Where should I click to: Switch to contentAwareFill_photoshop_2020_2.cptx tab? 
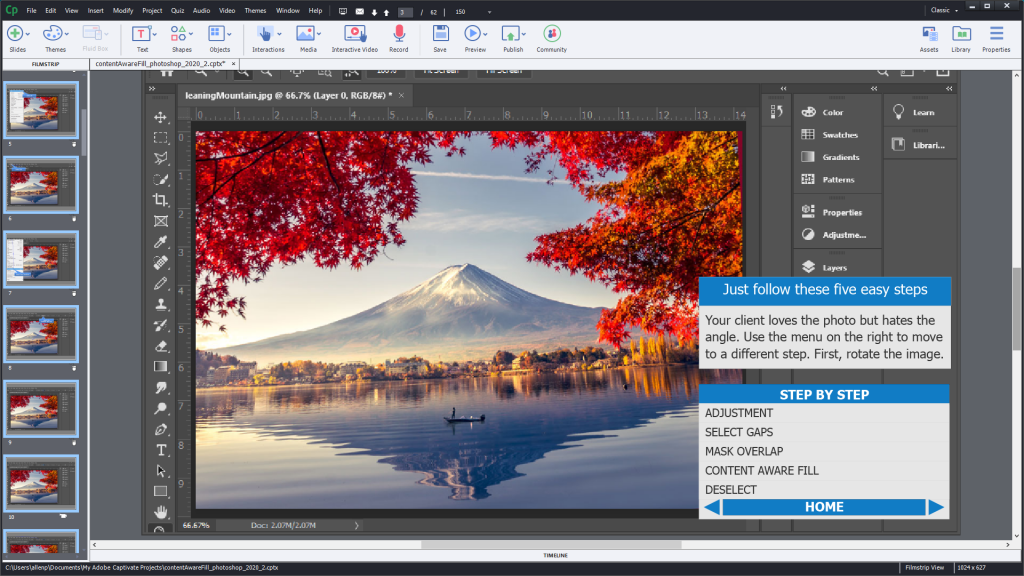[x=160, y=63]
